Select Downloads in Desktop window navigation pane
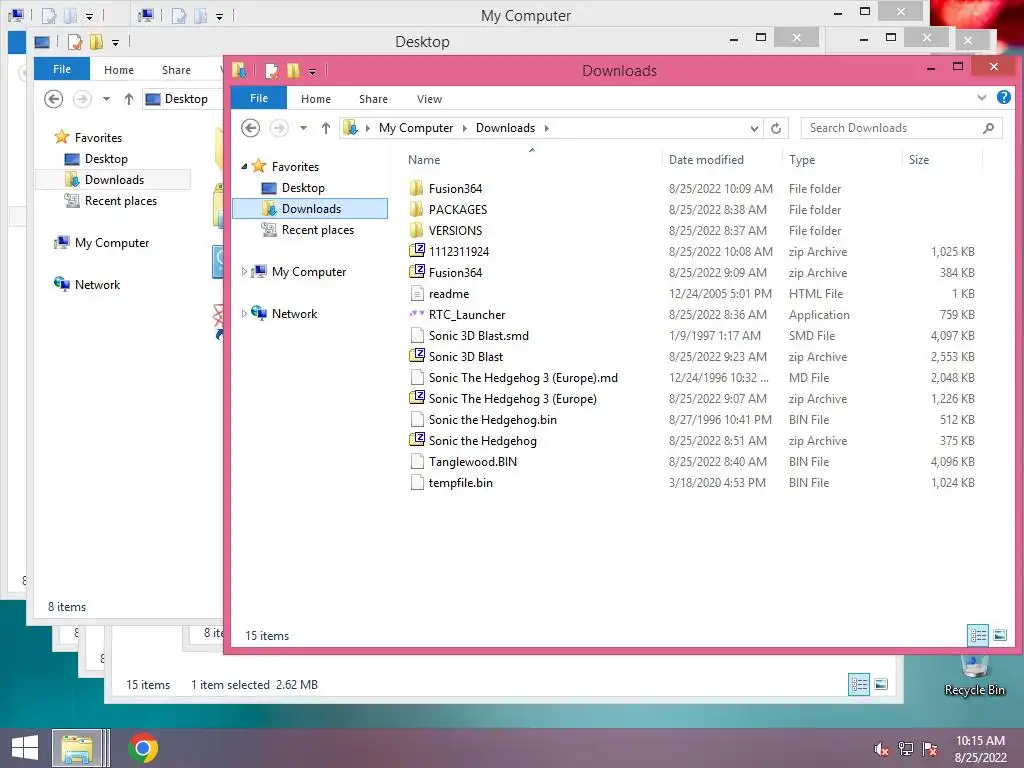This screenshot has width=1024, height=768. coord(114,180)
